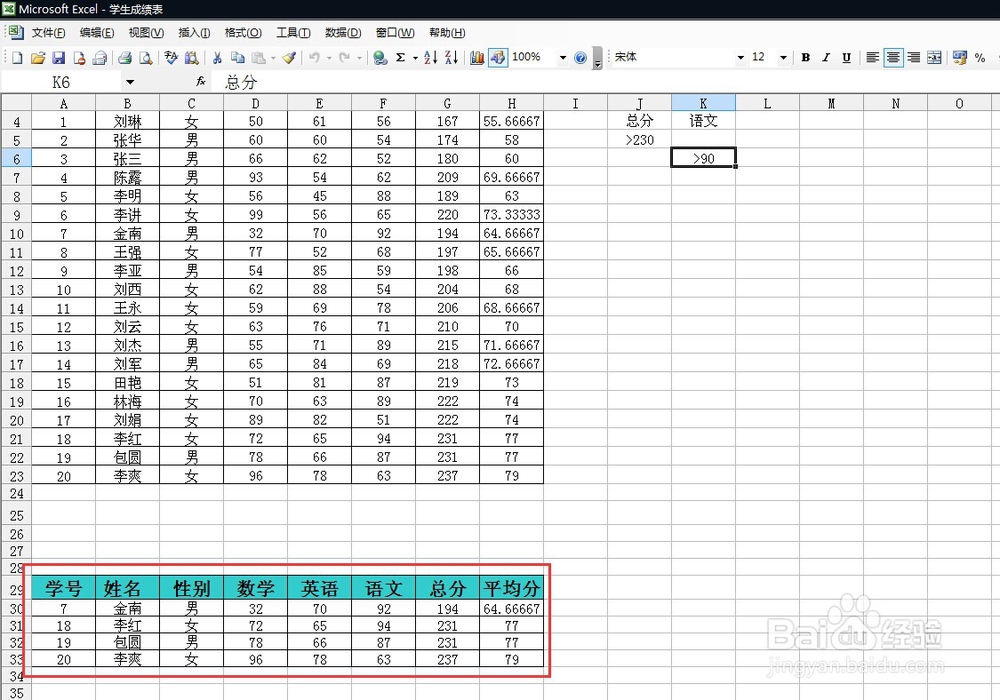The width and height of the screenshot is (1000, 700).
Task: Print the sheet with printer icon
Action: 125,58
